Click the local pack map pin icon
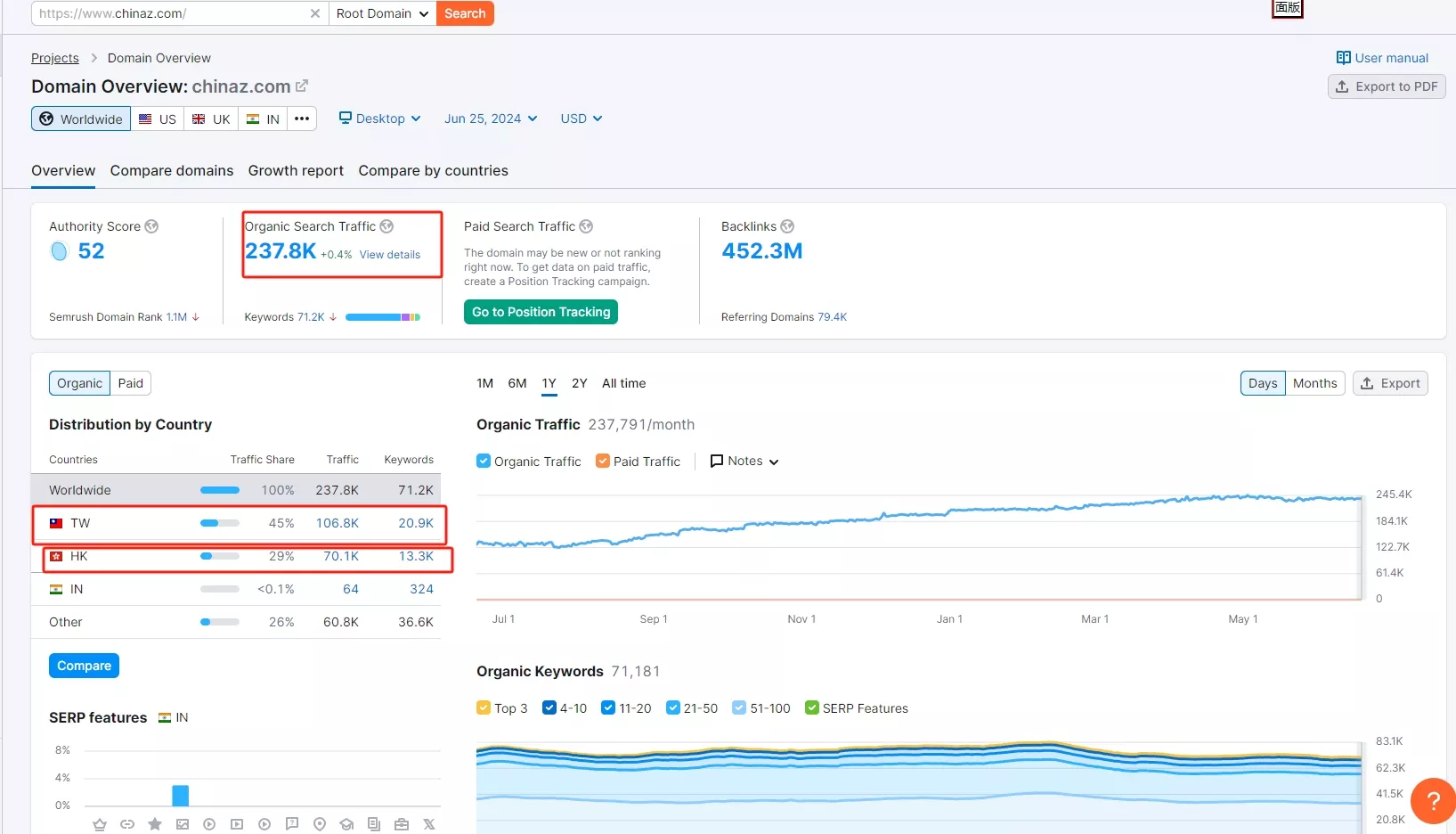Viewport: 1456px width, 834px height. coord(320,824)
